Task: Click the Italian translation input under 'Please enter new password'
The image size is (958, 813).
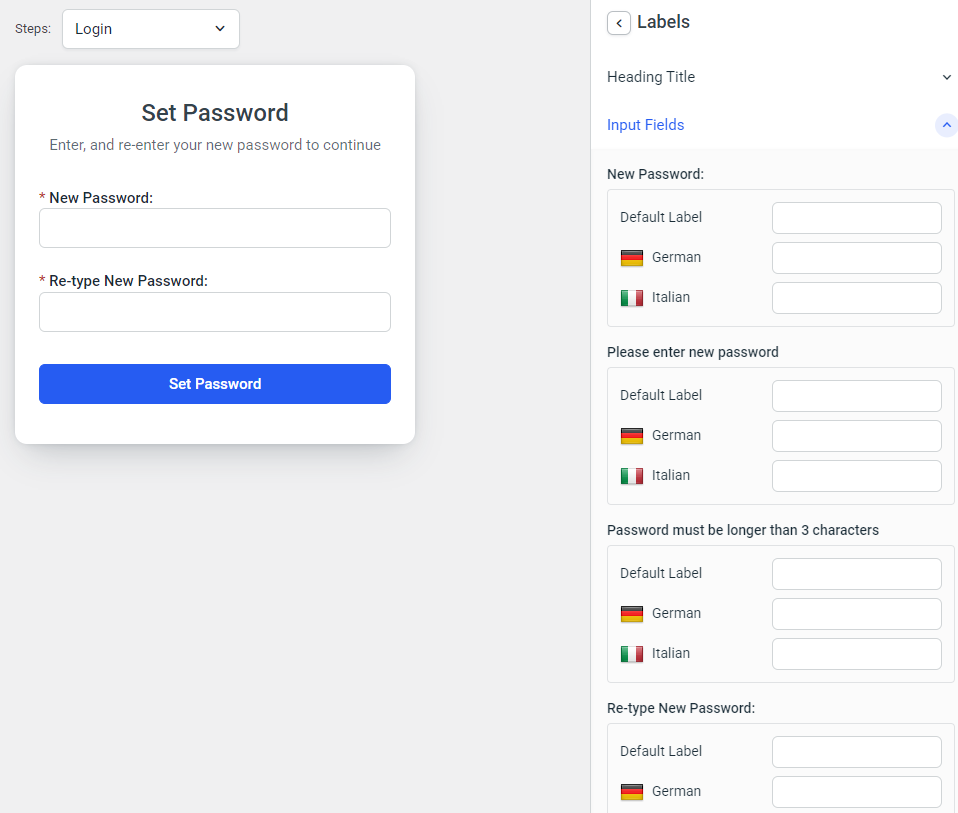Action: point(856,475)
